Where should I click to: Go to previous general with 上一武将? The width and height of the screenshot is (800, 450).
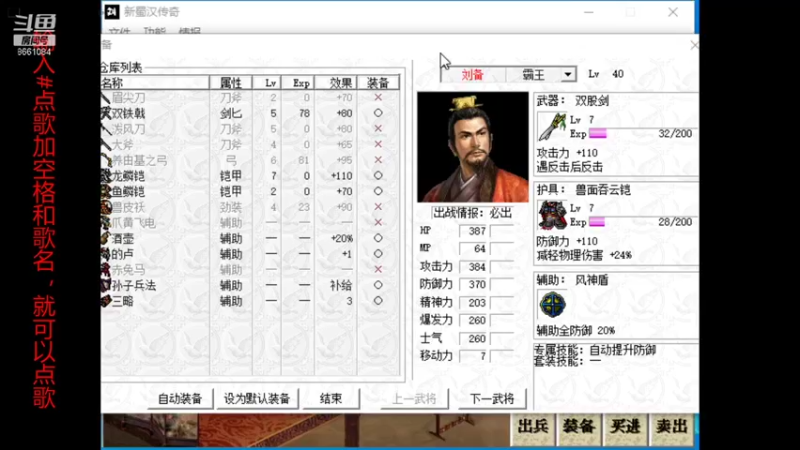click(x=414, y=398)
